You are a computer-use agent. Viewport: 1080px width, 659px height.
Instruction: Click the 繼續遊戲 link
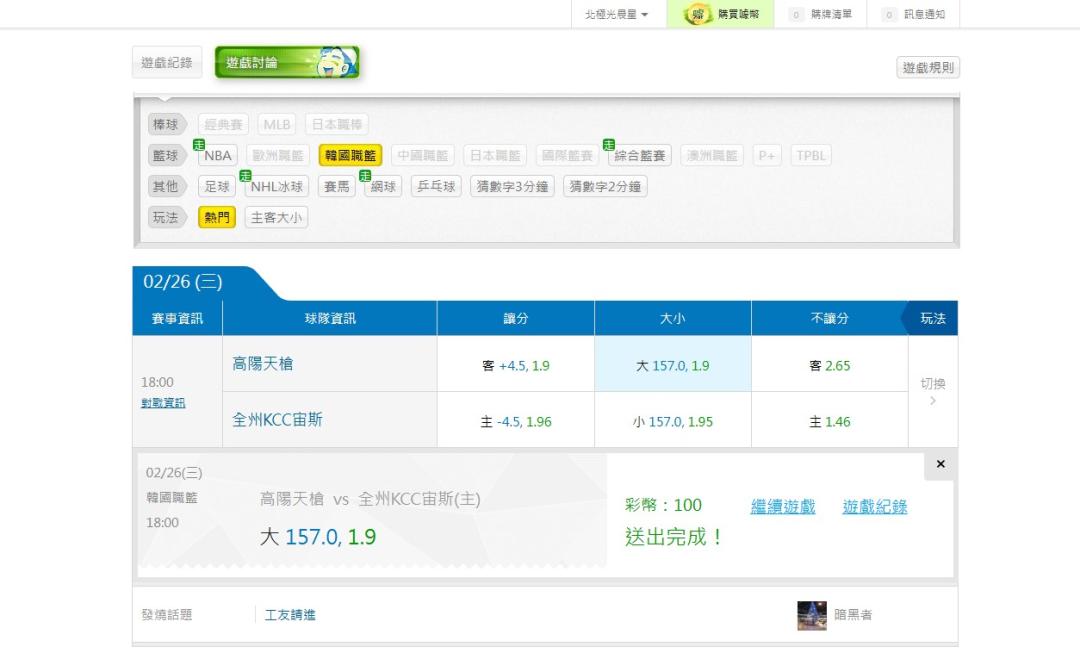(782, 507)
